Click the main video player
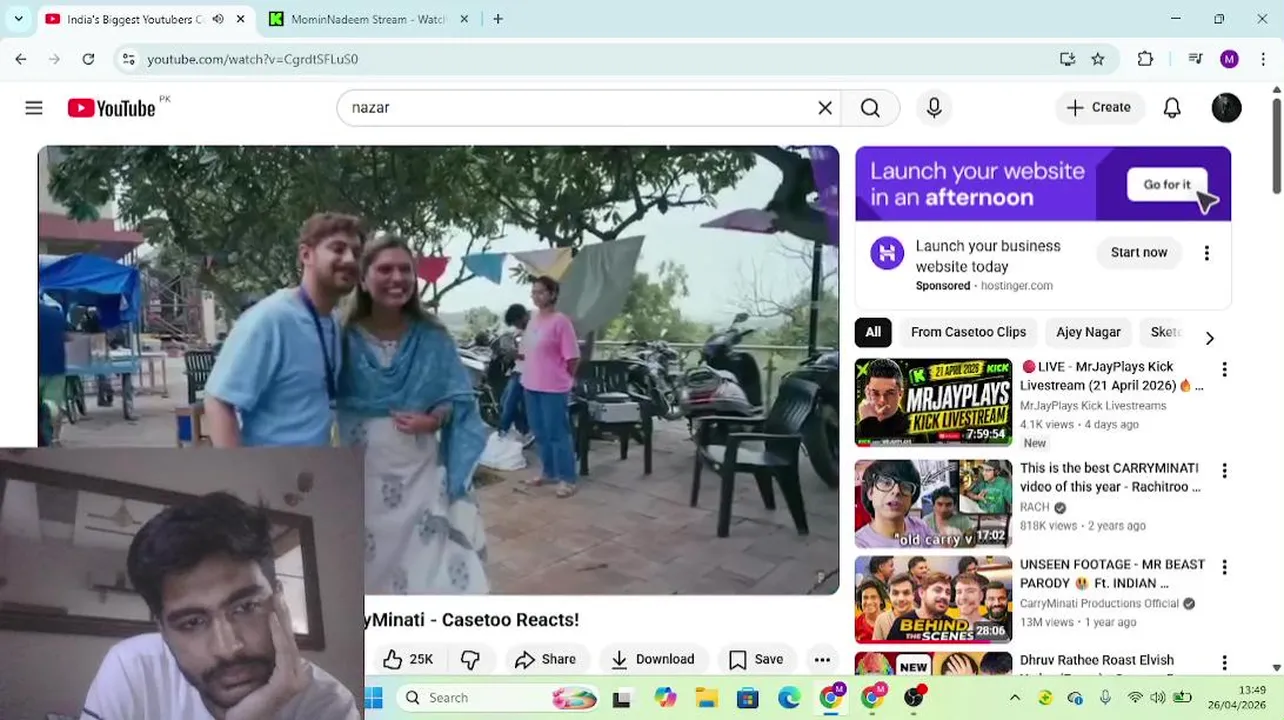The image size is (1284, 720). point(438,370)
